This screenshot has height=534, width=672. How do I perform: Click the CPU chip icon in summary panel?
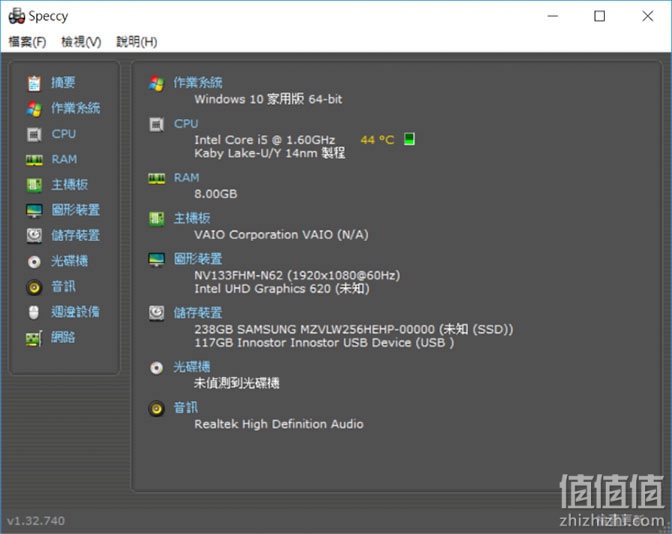click(156, 125)
